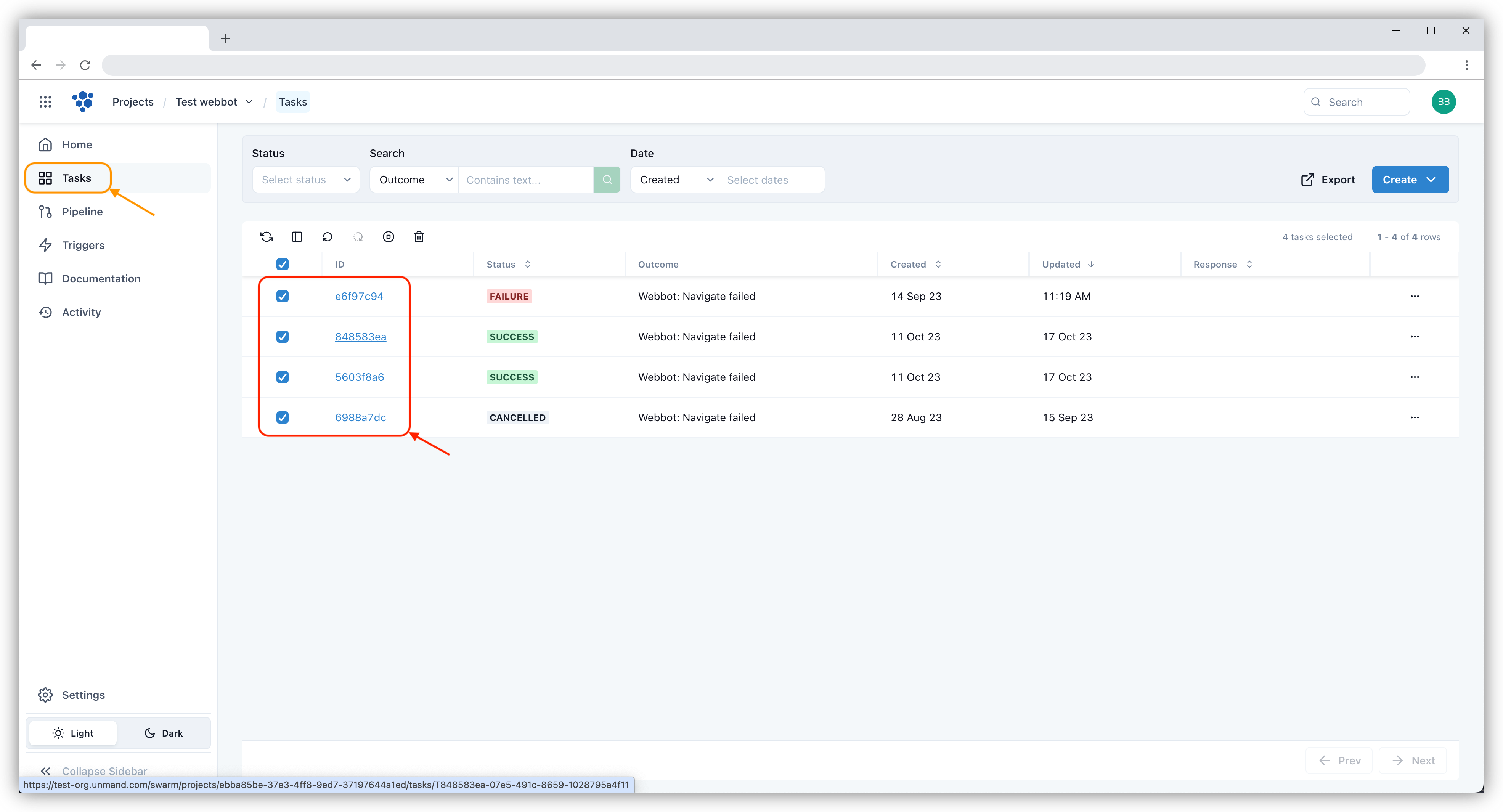Uncheck task 6988a7dc's checkbox
Screen dimensions: 1503x812
[x=282, y=418]
